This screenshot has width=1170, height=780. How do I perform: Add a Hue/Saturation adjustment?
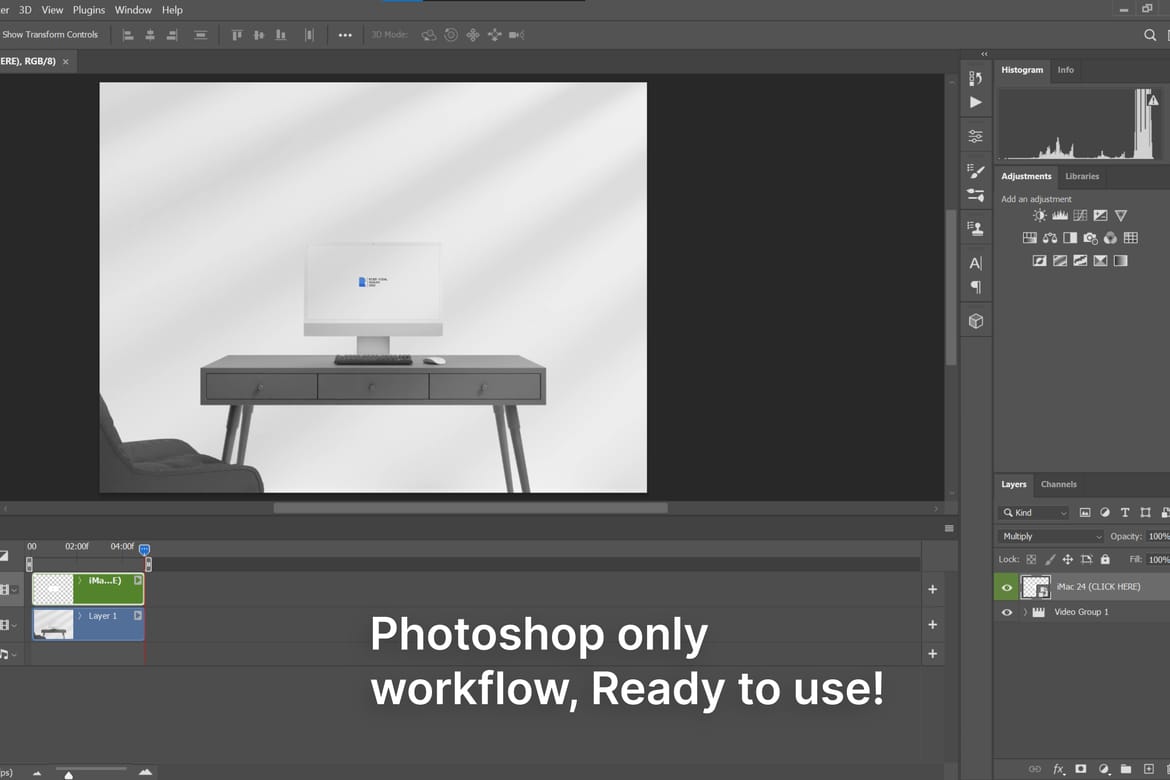point(1029,238)
